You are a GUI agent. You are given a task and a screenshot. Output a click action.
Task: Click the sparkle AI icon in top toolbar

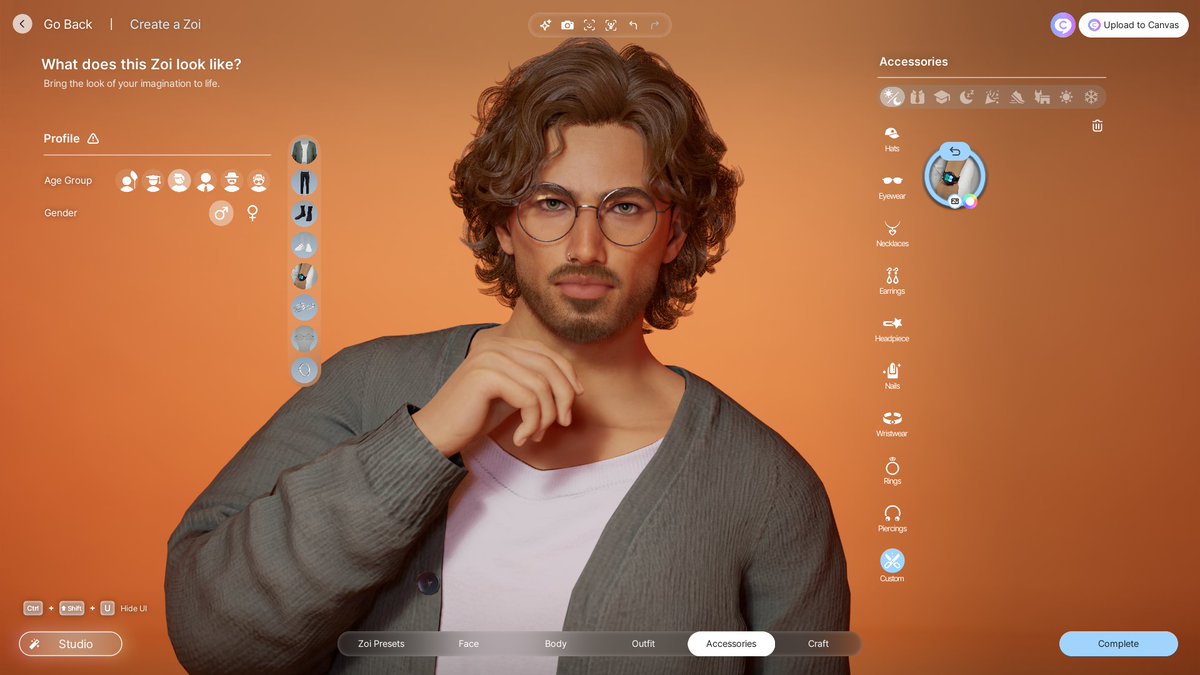click(x=545, y=25)
